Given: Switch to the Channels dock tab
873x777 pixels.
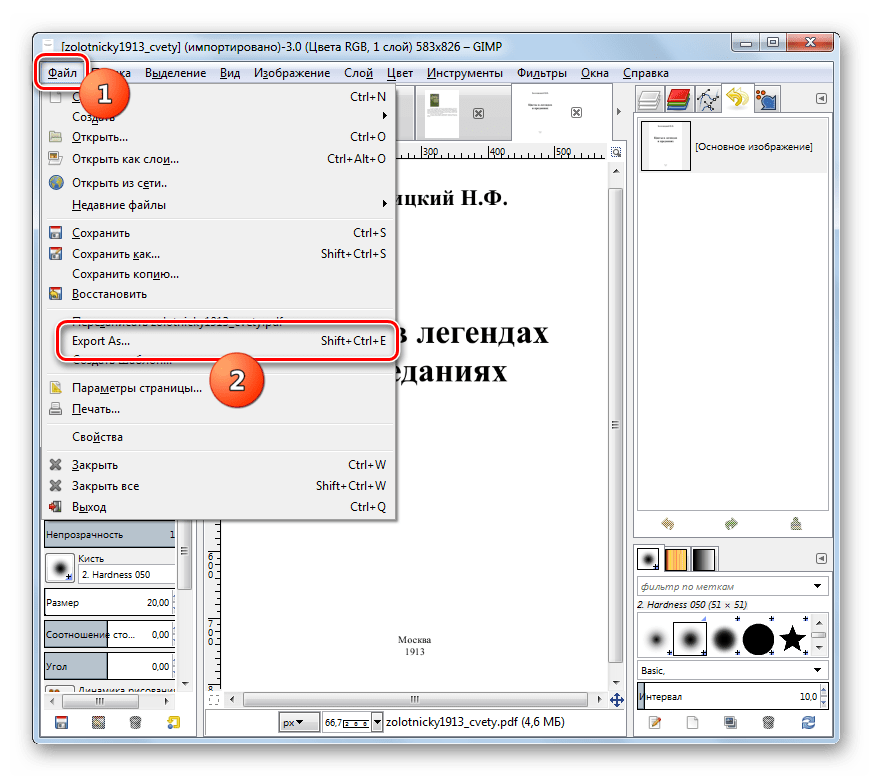Looking at the screenshot, I should pos(678,100).
